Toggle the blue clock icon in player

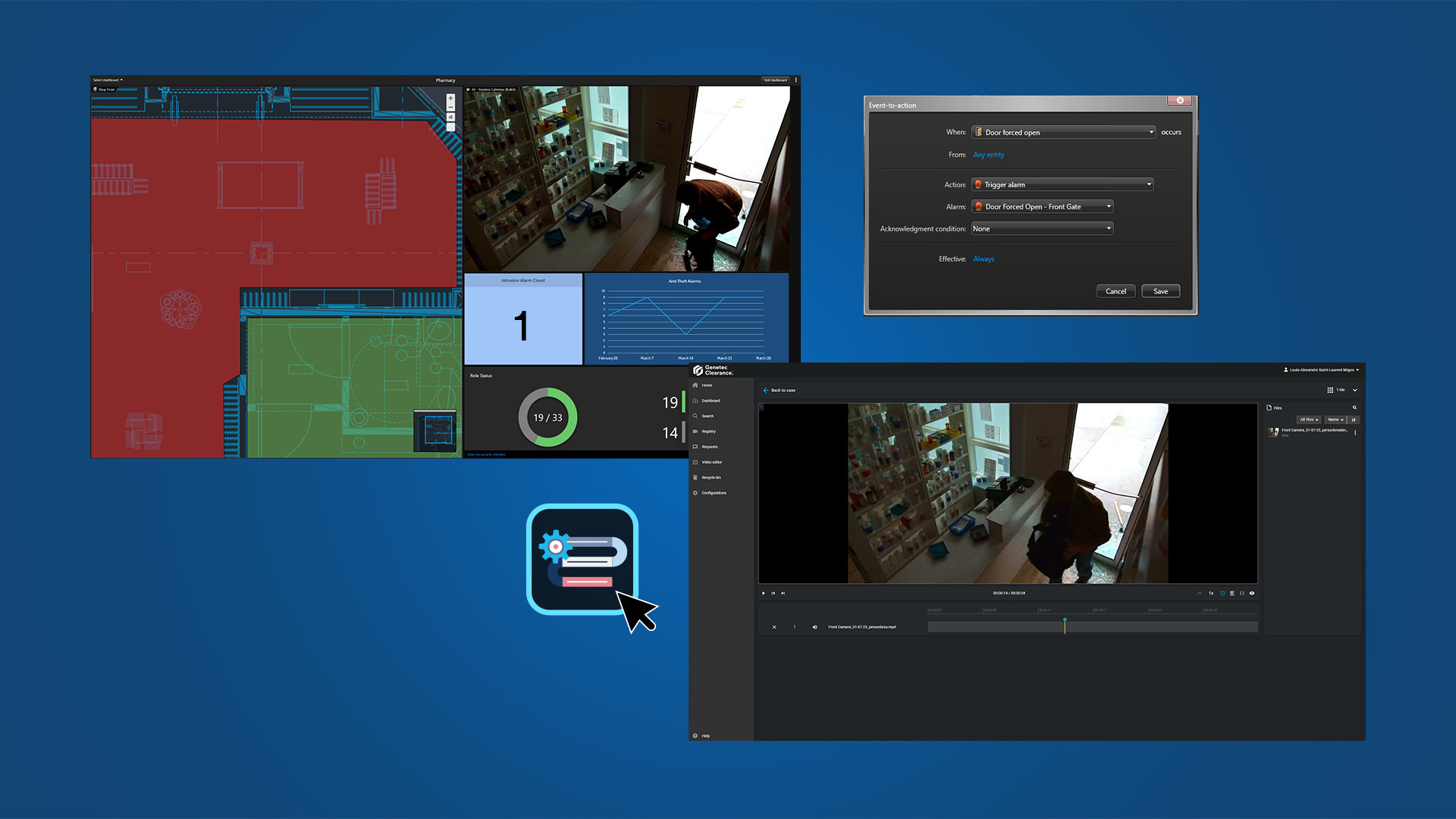point(1222,593)
